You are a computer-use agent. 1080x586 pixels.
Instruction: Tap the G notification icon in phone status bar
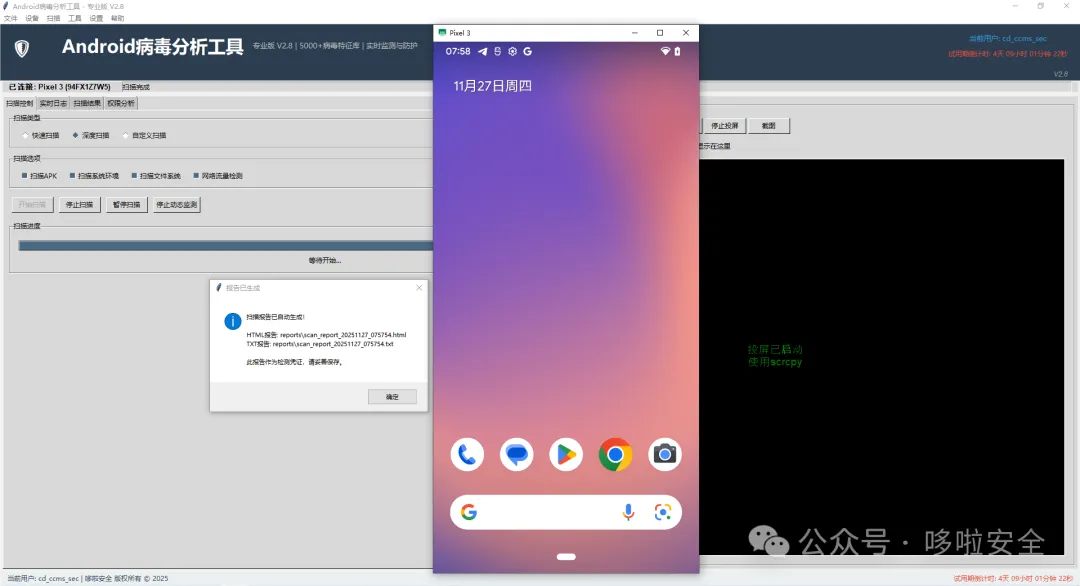528,52
